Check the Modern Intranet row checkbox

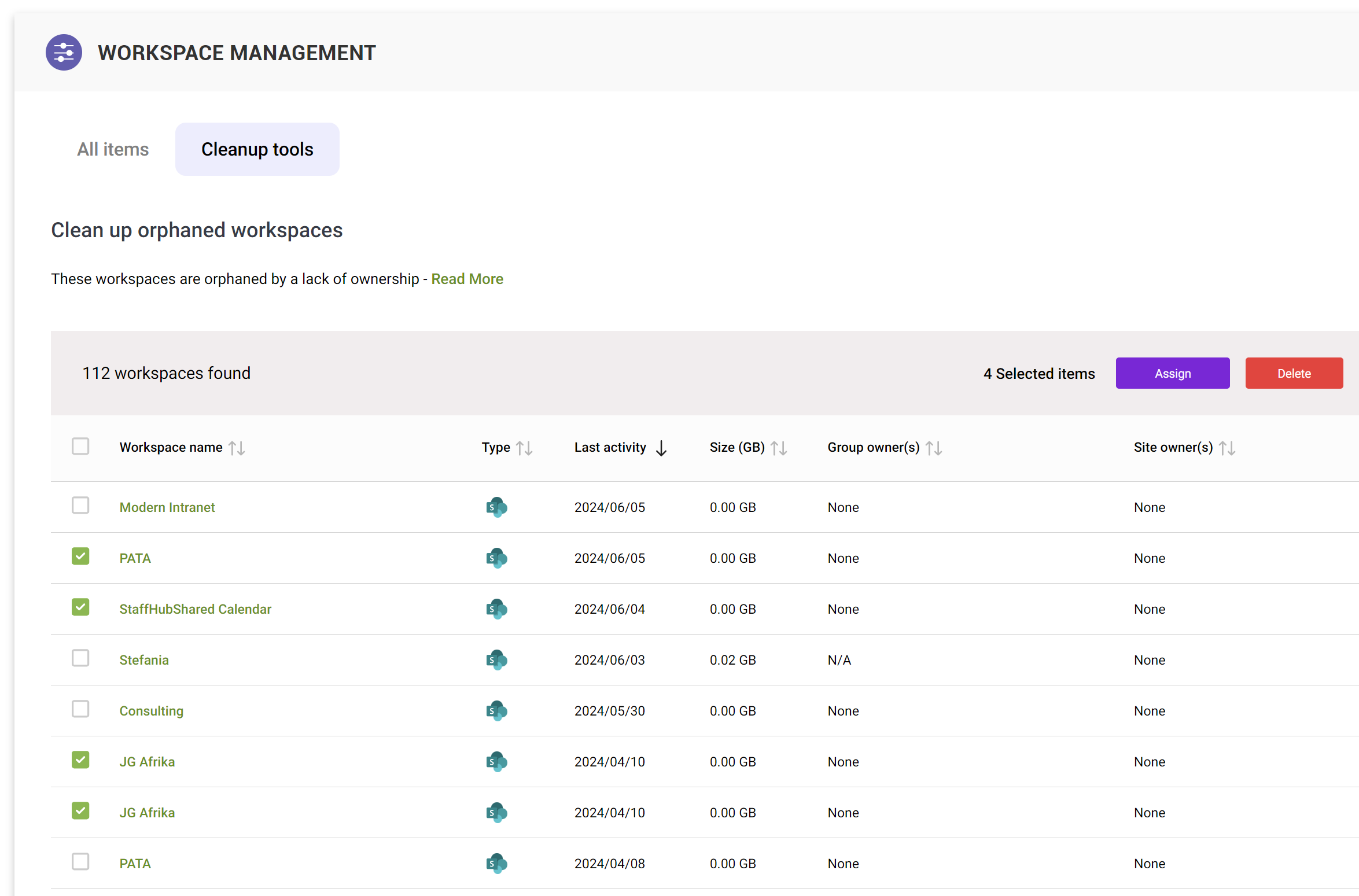[80, 506]
